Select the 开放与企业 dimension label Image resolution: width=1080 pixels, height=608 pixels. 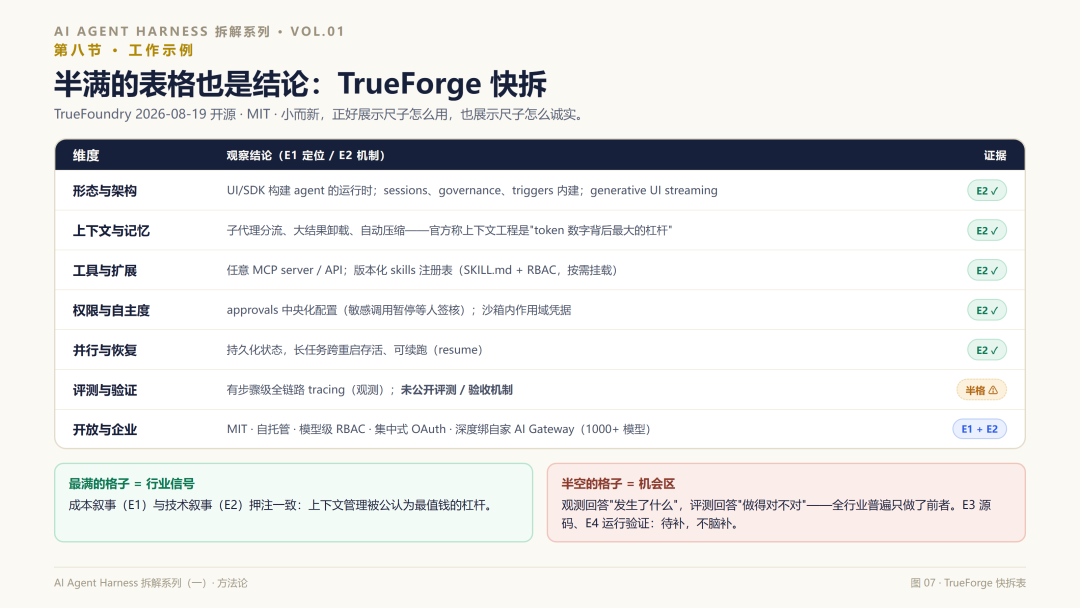point(105,430)
